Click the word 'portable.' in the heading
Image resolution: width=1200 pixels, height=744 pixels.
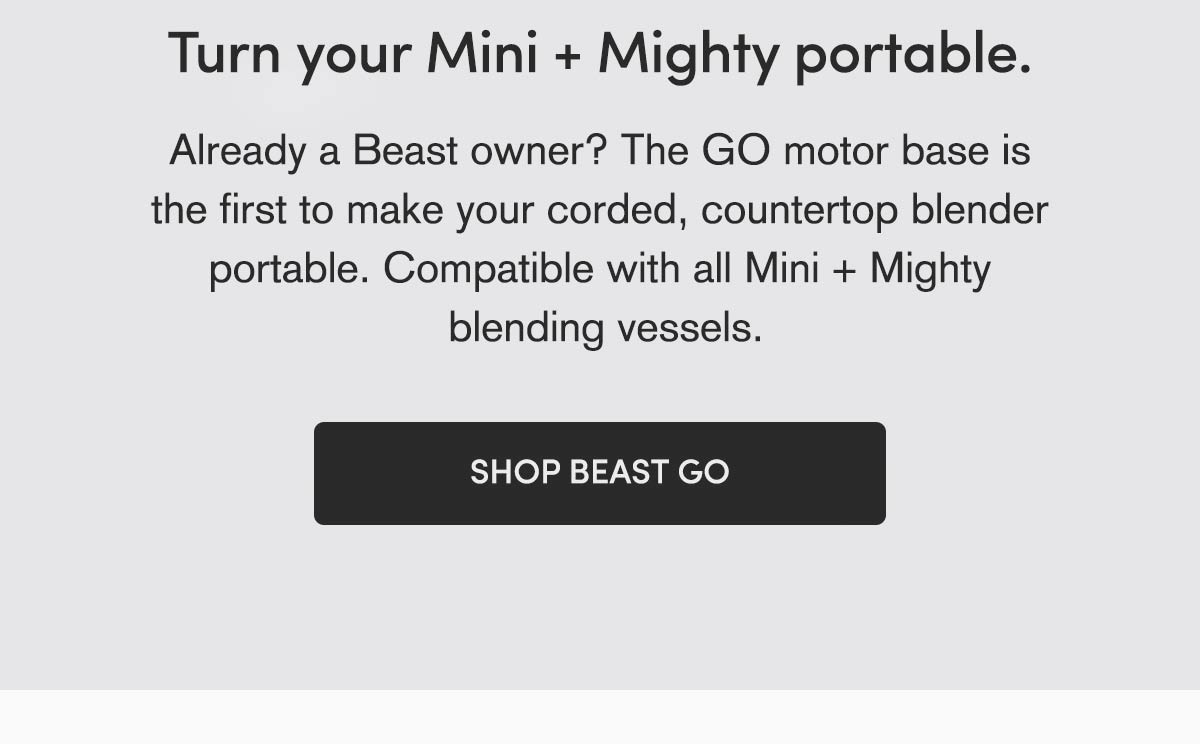coord(912,54)
